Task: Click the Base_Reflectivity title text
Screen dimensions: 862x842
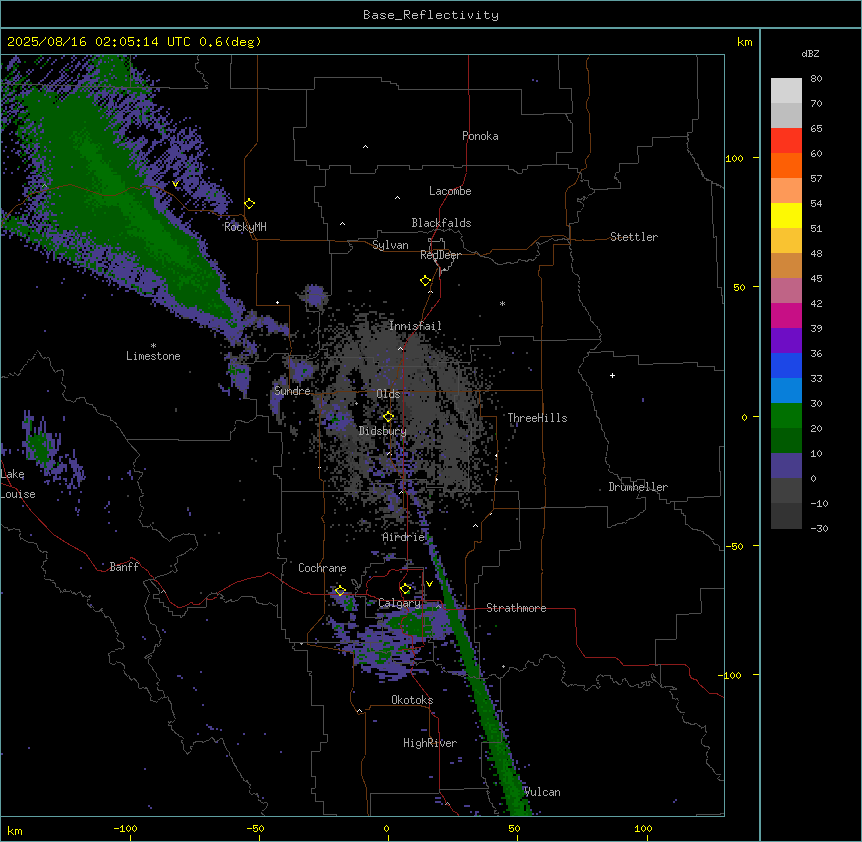Action: 431,15
